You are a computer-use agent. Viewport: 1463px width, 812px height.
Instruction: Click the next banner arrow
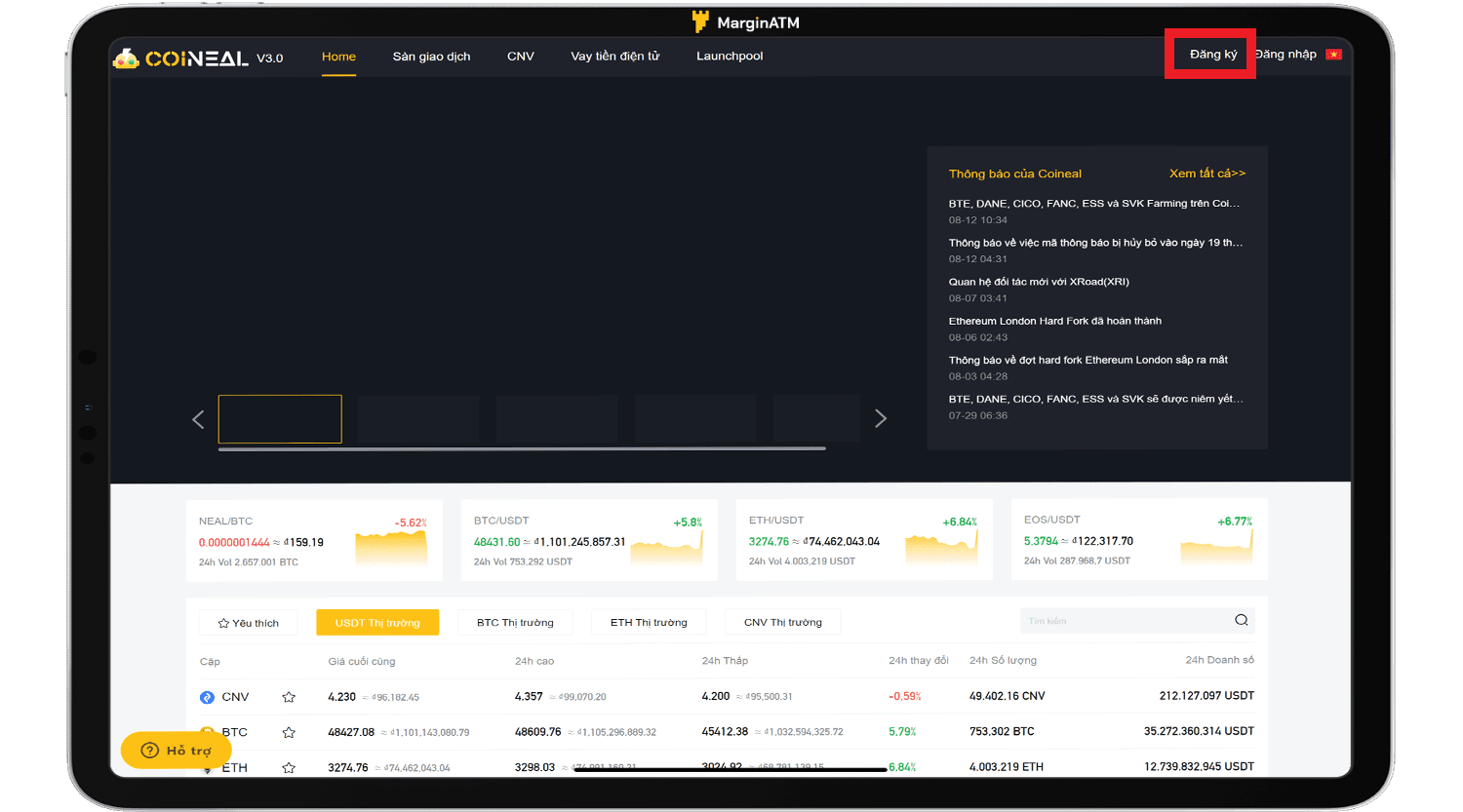[881, 418]
